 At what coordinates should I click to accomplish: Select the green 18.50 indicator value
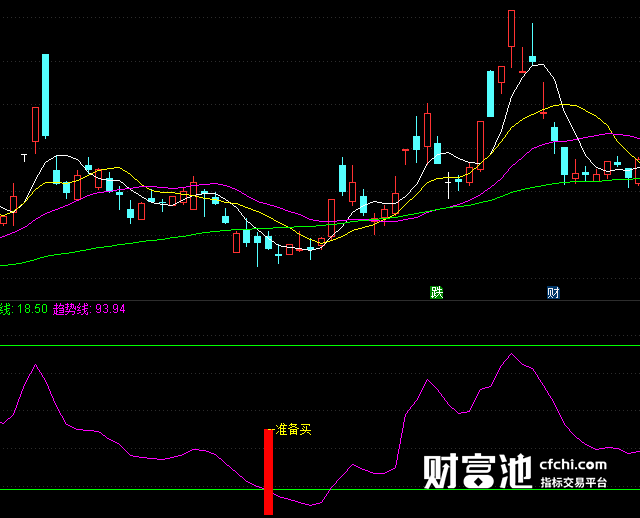pos(33,309)
